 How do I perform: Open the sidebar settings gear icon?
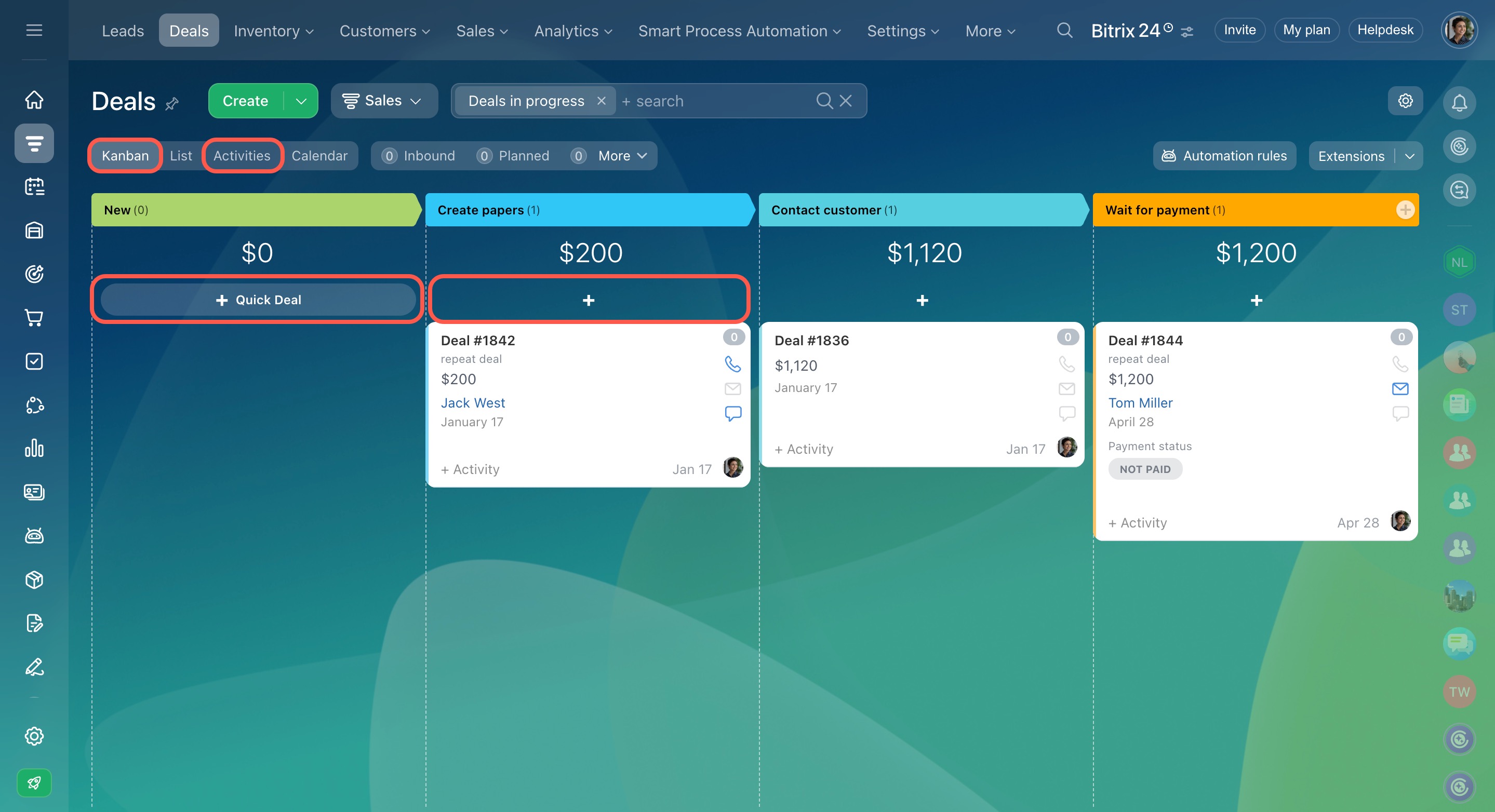coord(34,736)
